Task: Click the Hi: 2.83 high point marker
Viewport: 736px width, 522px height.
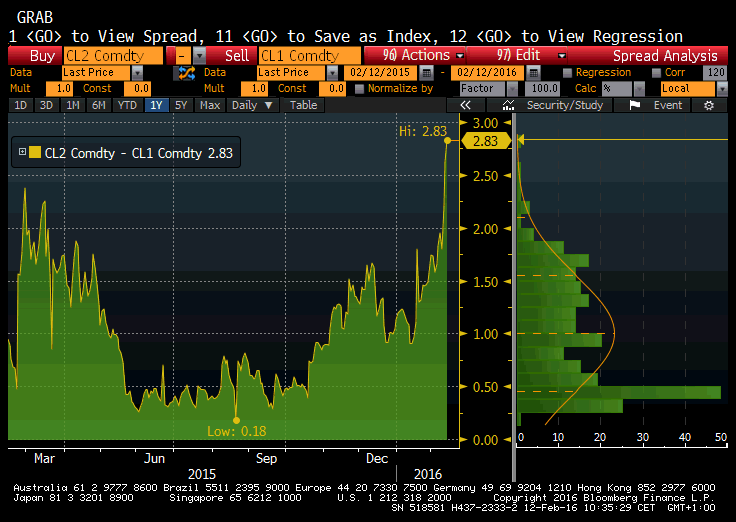Action: pos(447,140)
